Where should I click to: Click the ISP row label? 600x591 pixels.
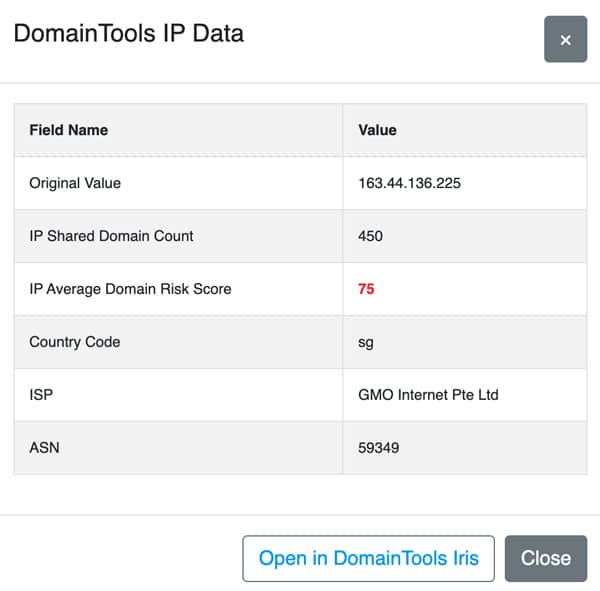click(x=41, y=395)
